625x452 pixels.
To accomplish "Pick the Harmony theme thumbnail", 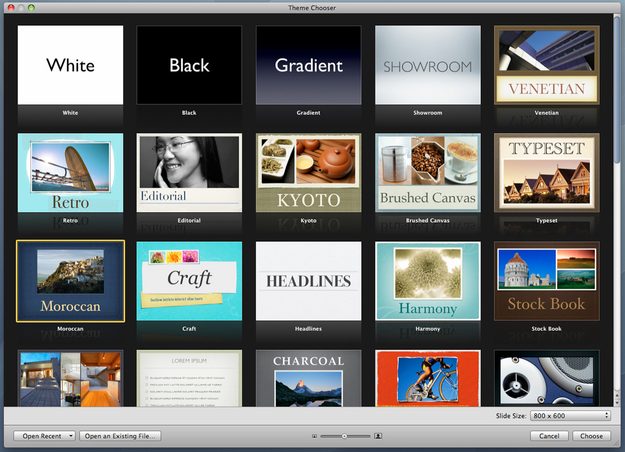I will click(428, 281).
